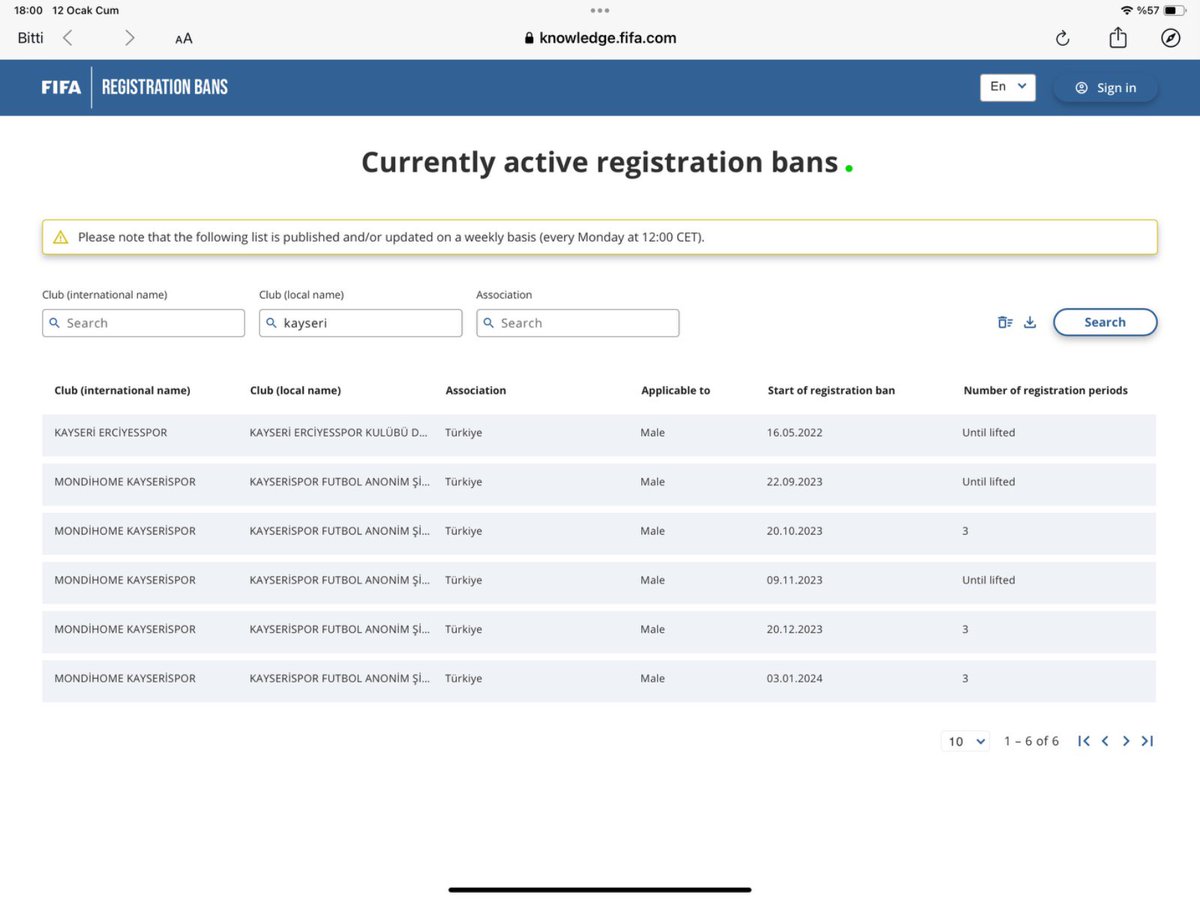Click the 1 – 6 of 6 page counter

pos(1031,741)
